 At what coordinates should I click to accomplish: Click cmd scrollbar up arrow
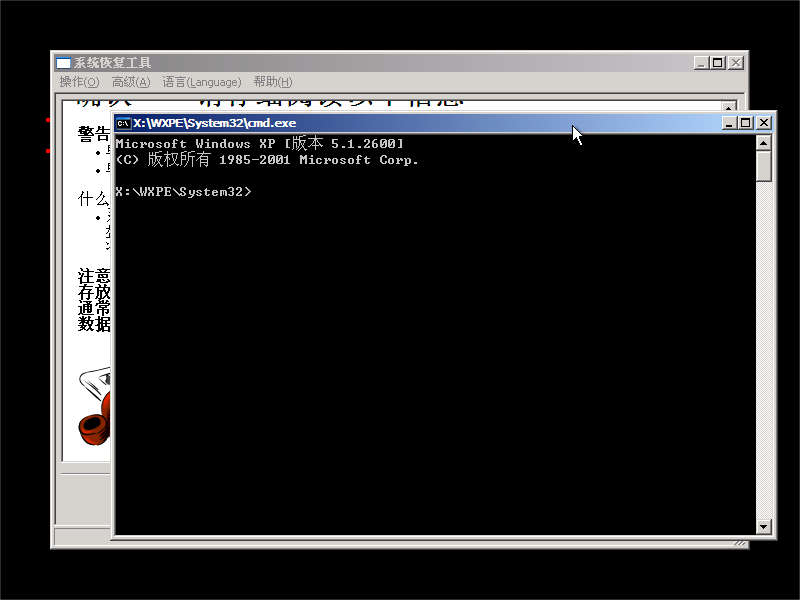click(x=763, y=143)
